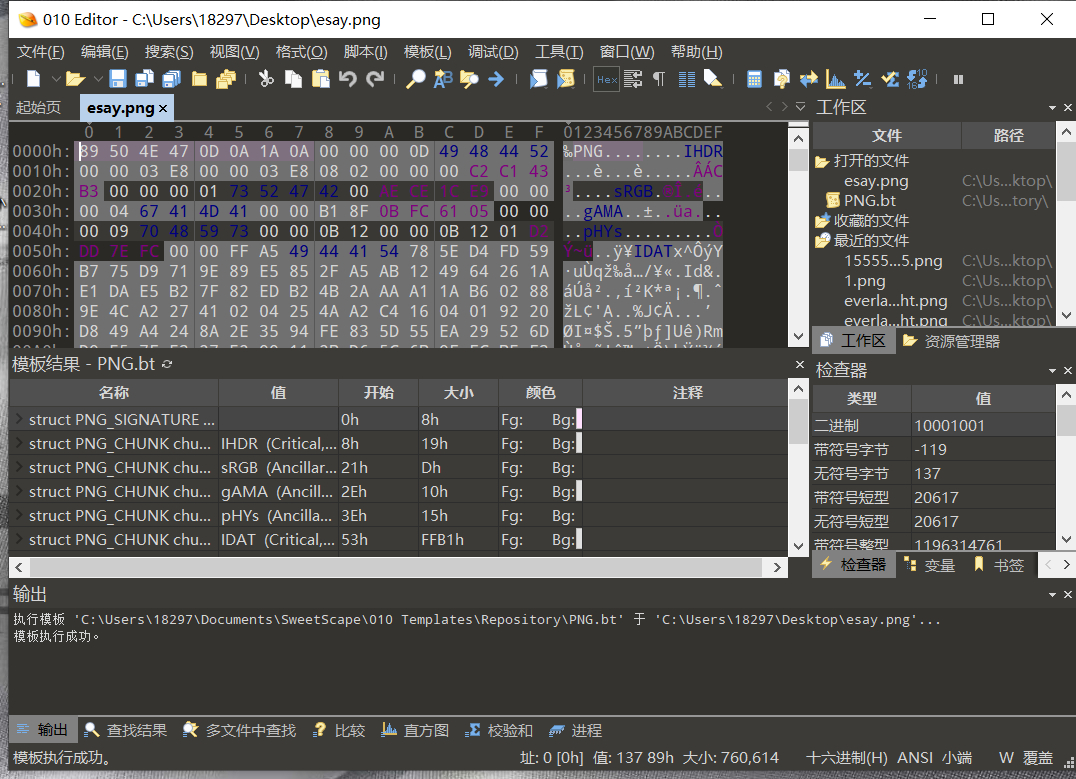Open the 文件(F) menu
Image resolution: width=1076 pixels, height=779 pixels.
point(40,51)
